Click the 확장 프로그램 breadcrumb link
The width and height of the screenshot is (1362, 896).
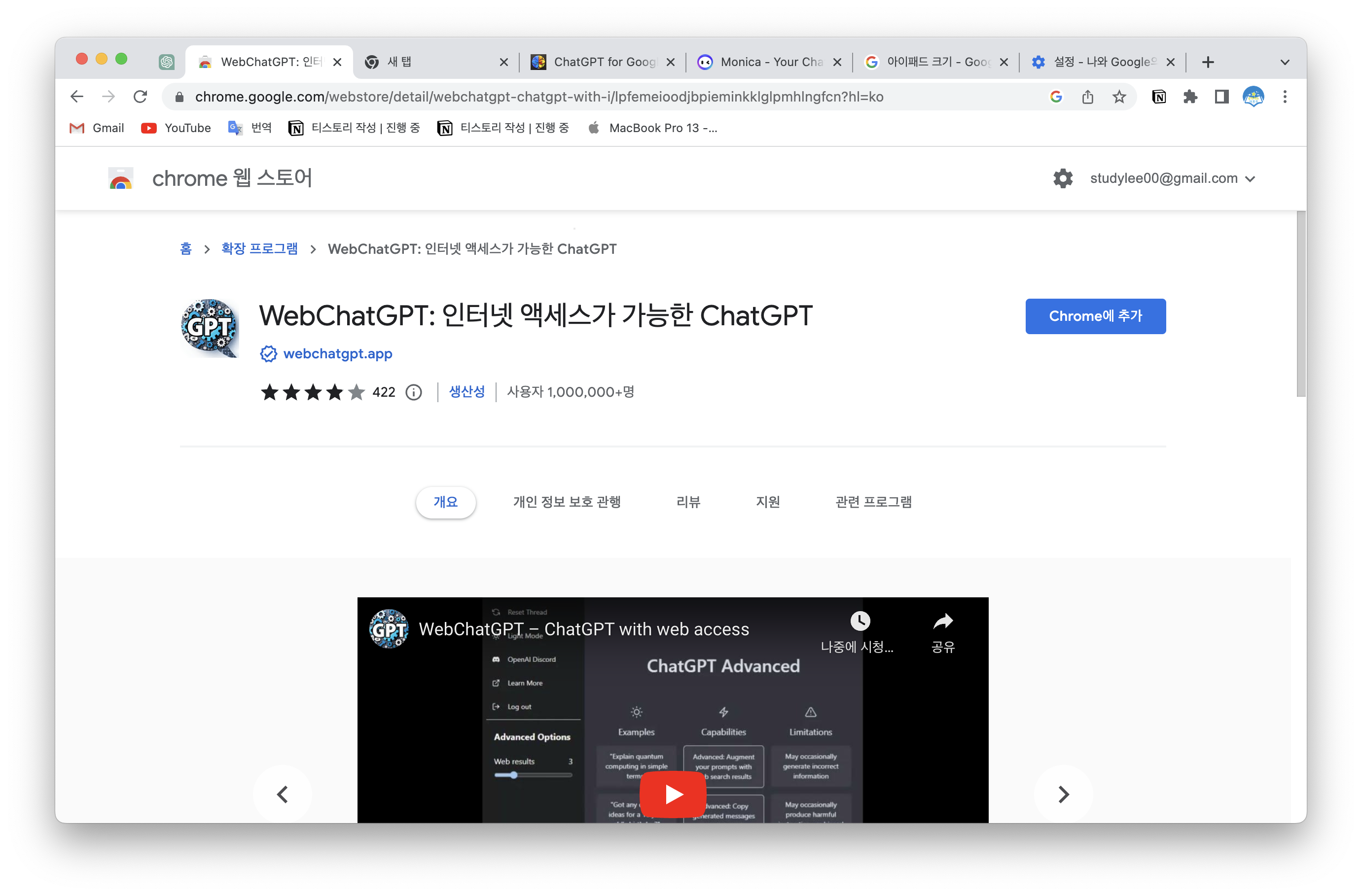coord(259,249)
